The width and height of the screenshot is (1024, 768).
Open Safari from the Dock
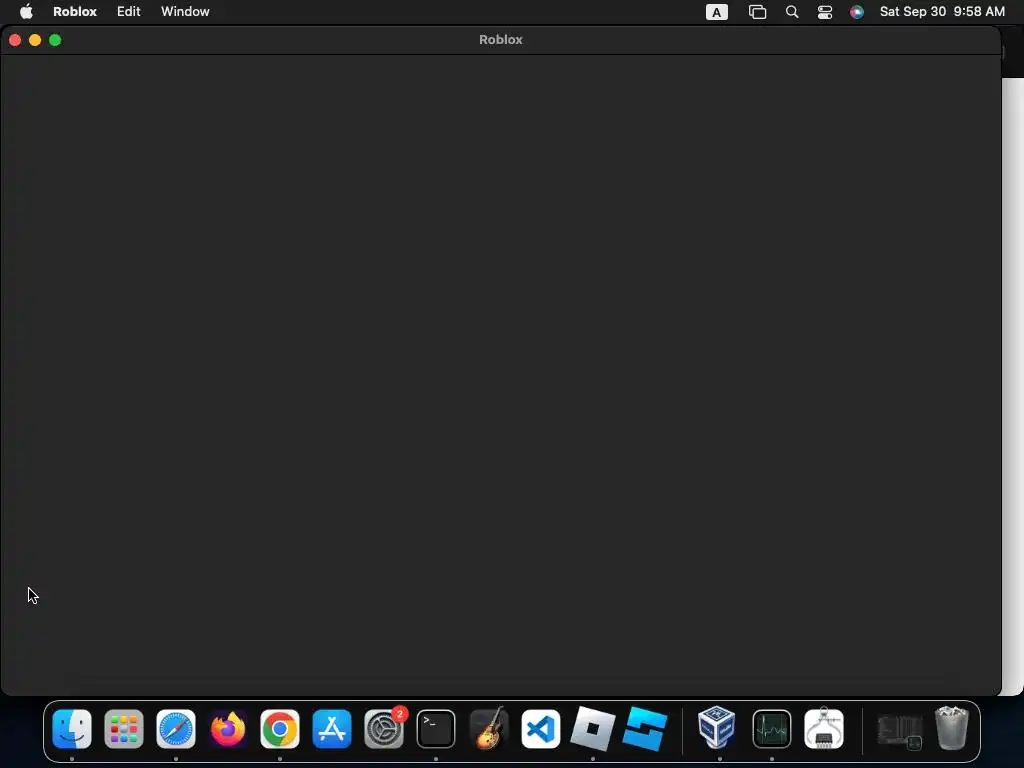tap(176, 729)
